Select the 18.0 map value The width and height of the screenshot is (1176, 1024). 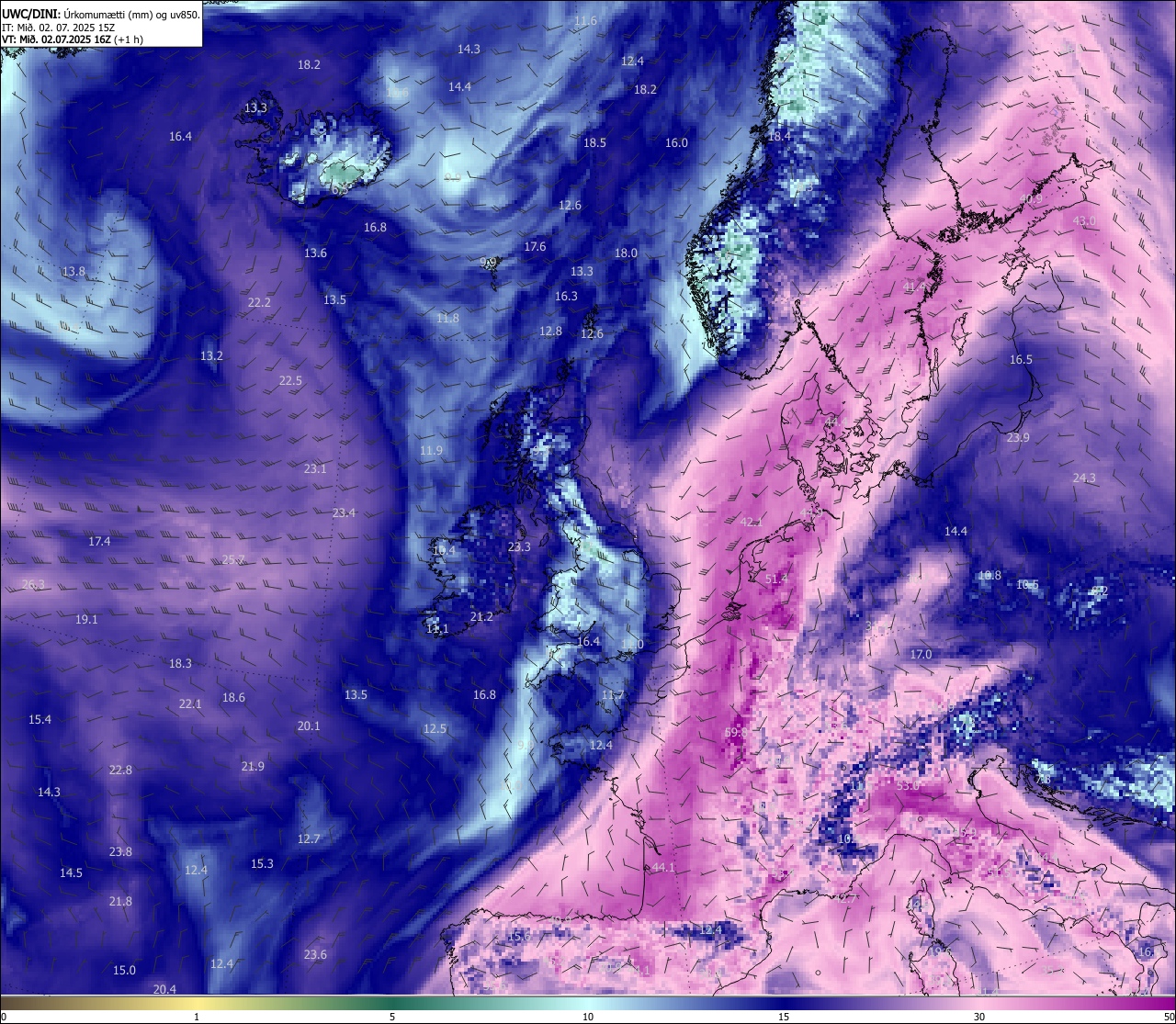point(626,253)
